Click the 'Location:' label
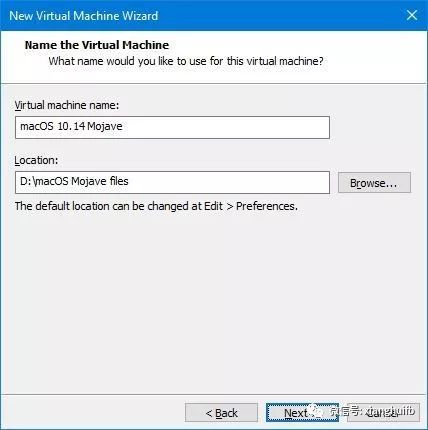Screen dimensions: 428x430 tap(36, 160)
